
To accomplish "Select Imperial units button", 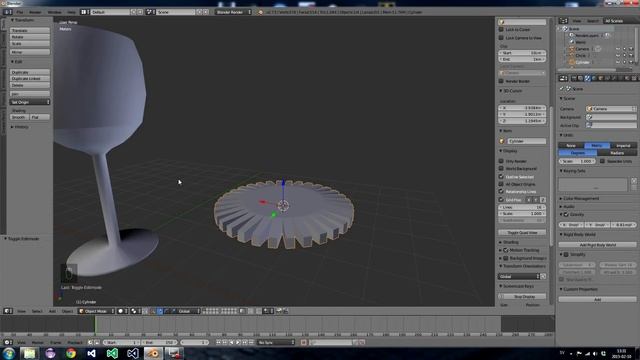I will pos(623,145).
